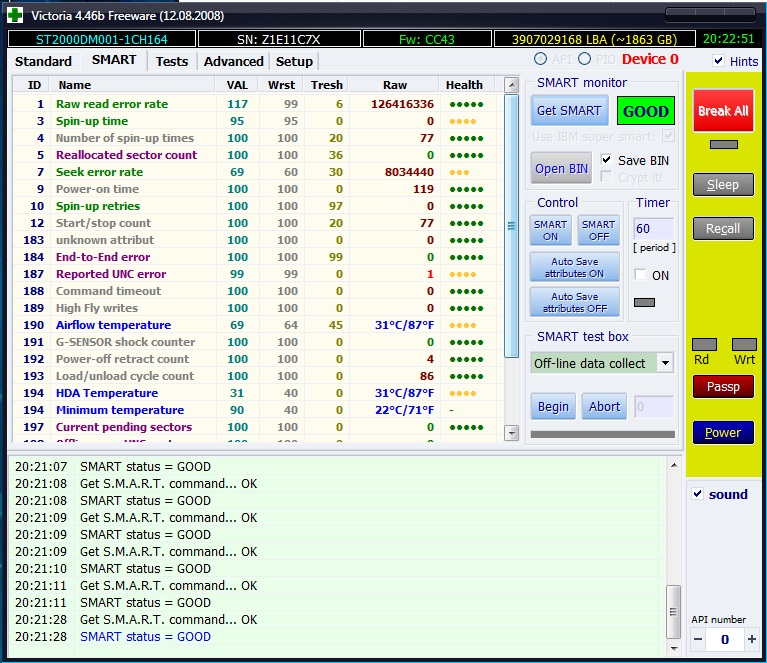This screenshot has width=767, height=663.
Task: Expand the Off-line data collect dropdown
Action: pyautogui.click(x=666, y=363)
